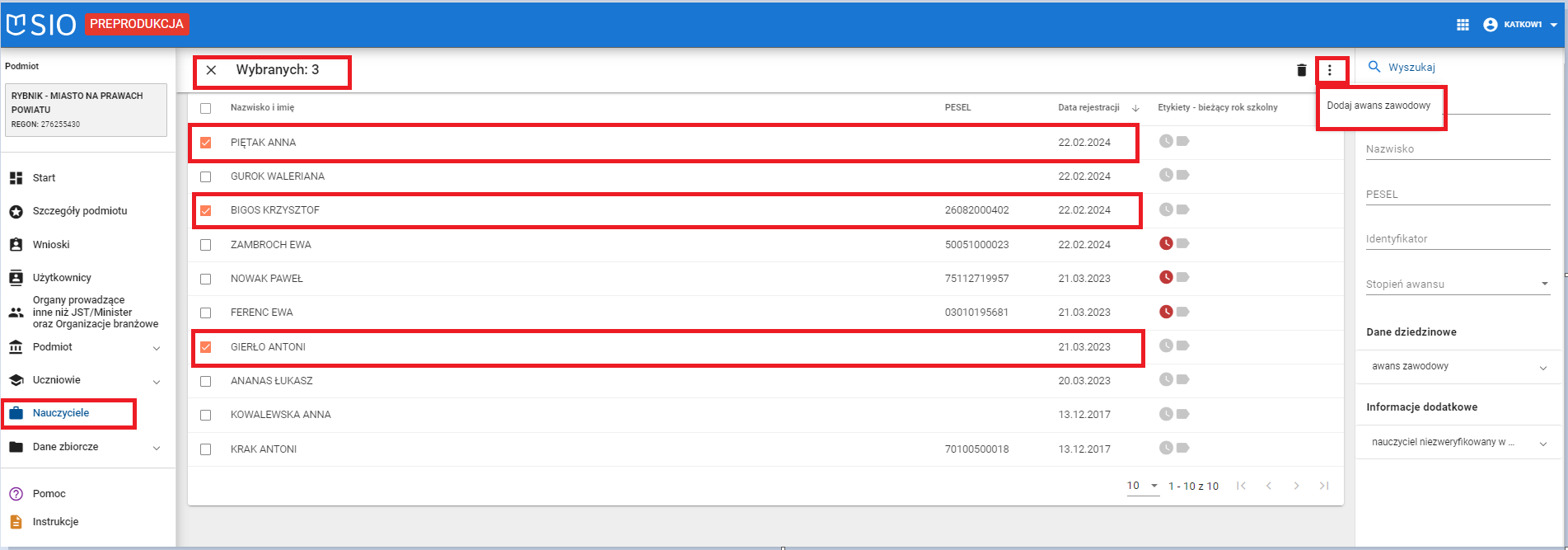
Task: Click the trash delete icon
Action: [x=1301, y=70]
